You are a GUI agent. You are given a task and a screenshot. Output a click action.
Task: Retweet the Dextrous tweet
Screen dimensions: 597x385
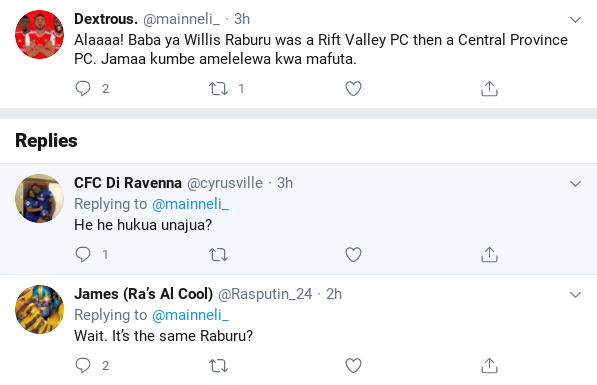[219, 88]
